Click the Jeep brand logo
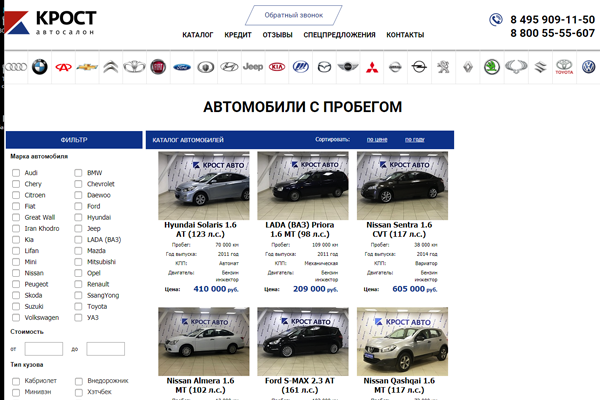600x400 pixels. (253, 67)
